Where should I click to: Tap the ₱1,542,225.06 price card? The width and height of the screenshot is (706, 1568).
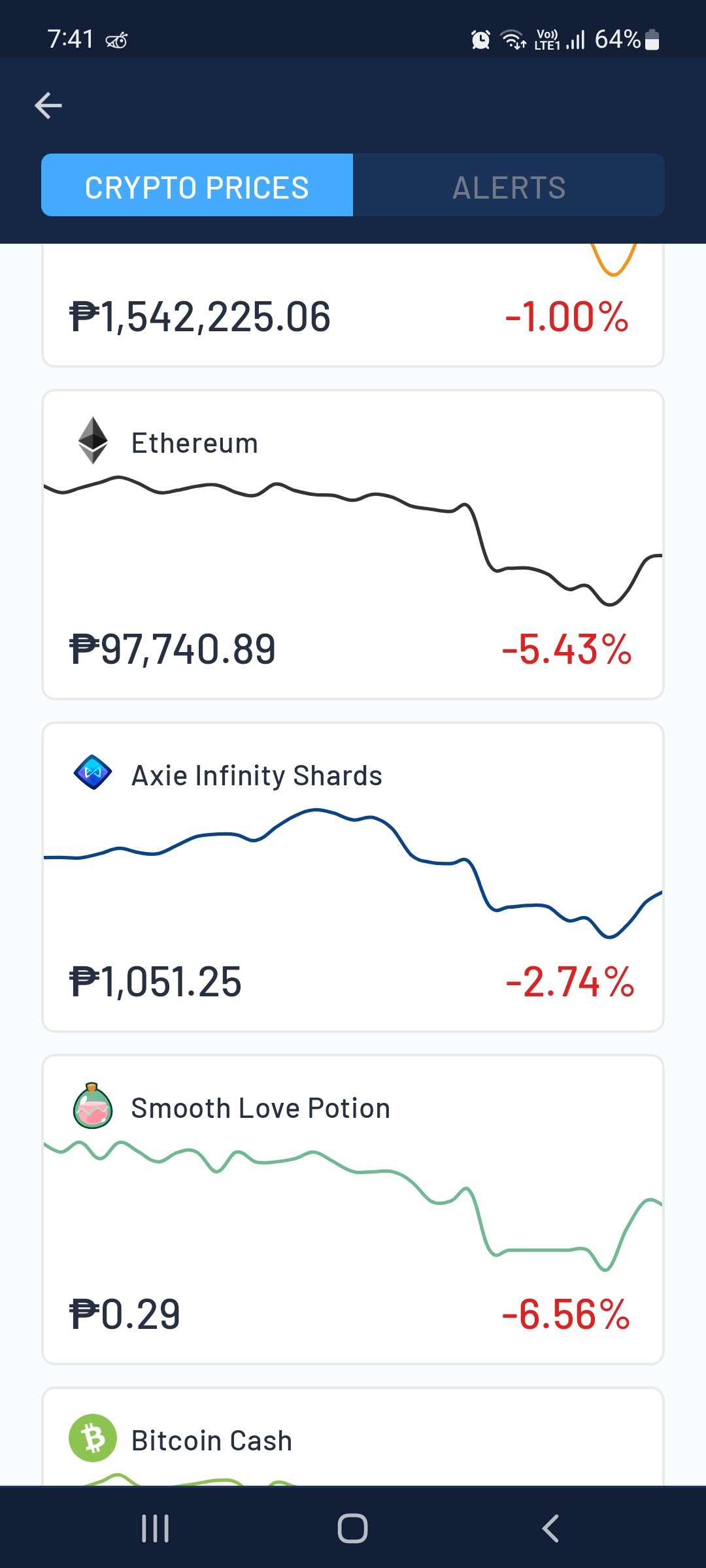coord(353,305)
